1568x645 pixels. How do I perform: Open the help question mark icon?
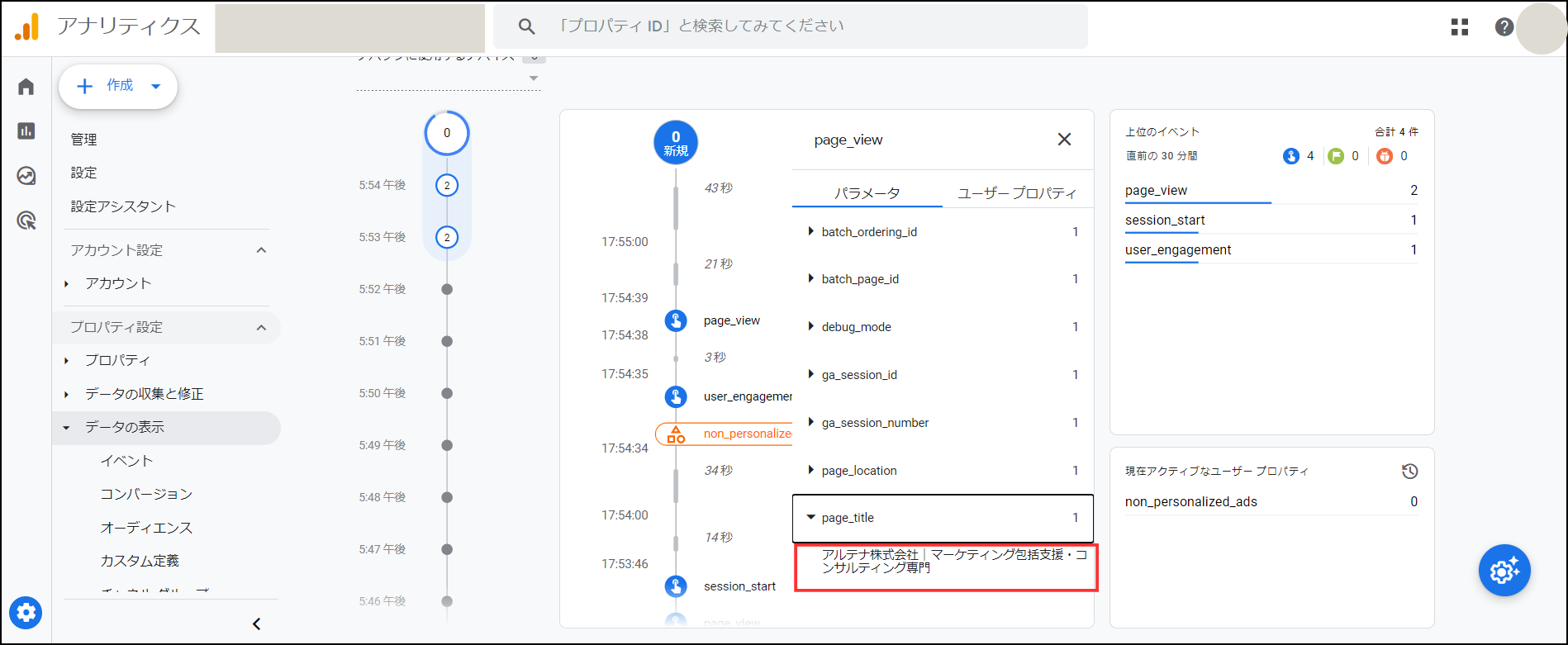pyautogui.click(x=1504, y=27)
